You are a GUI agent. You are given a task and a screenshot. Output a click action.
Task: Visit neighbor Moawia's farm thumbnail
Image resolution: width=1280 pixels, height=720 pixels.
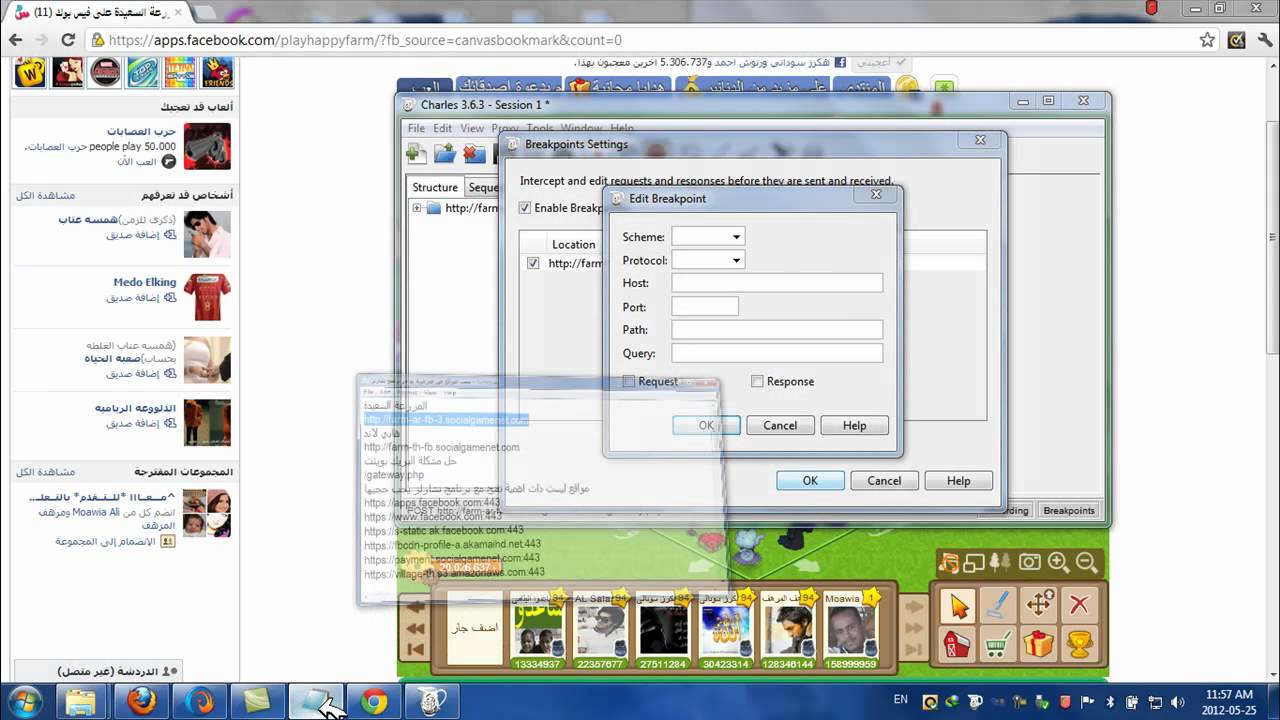pyautogui.click(x=851, y=629)
